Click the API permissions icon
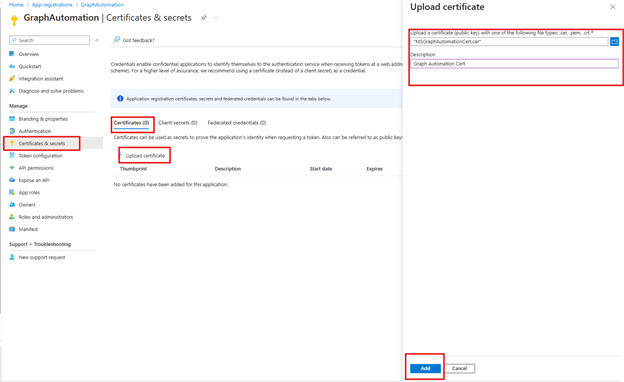 point(12,168)
